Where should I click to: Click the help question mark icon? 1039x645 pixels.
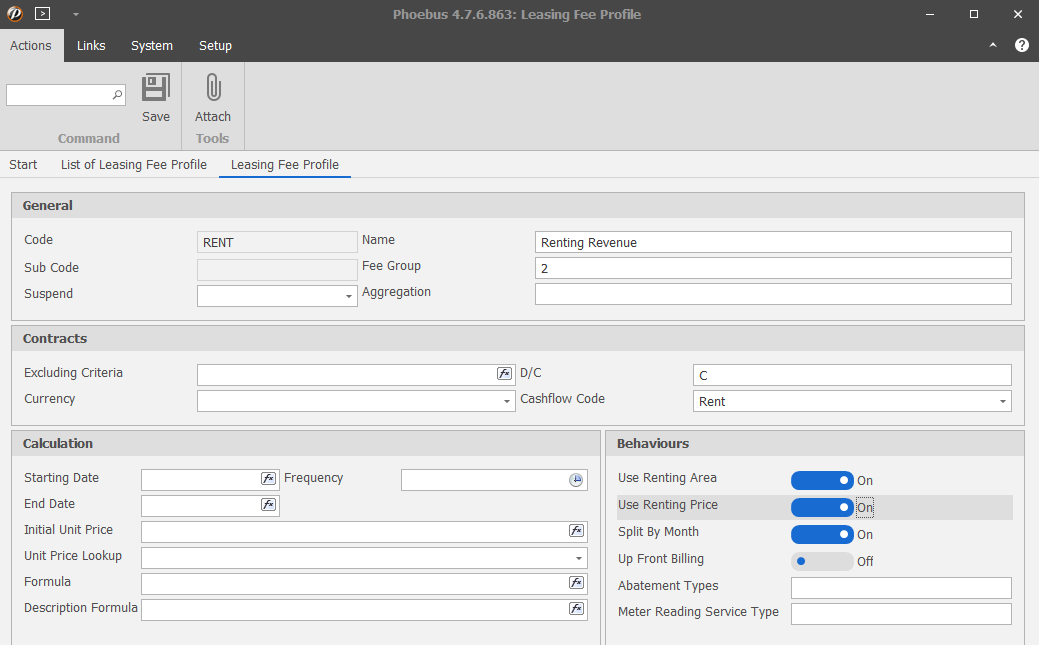point(1021,45)
